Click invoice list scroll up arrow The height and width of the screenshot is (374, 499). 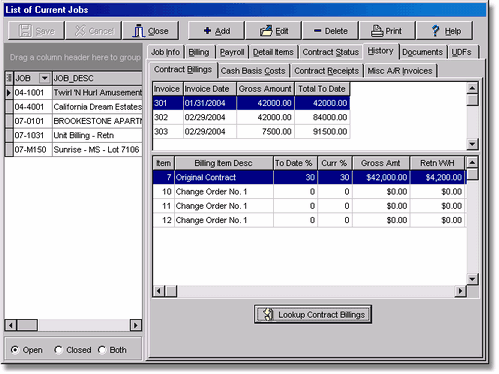tap(472, 88)
